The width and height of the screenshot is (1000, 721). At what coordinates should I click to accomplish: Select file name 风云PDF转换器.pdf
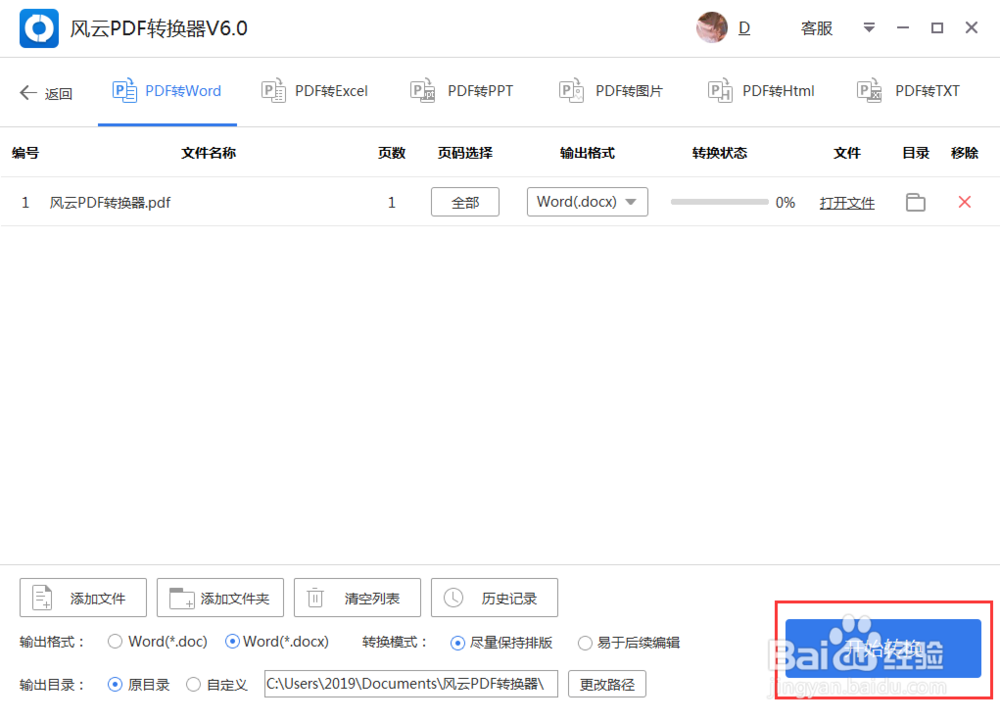pyautogui.click(x=110, y=203)
